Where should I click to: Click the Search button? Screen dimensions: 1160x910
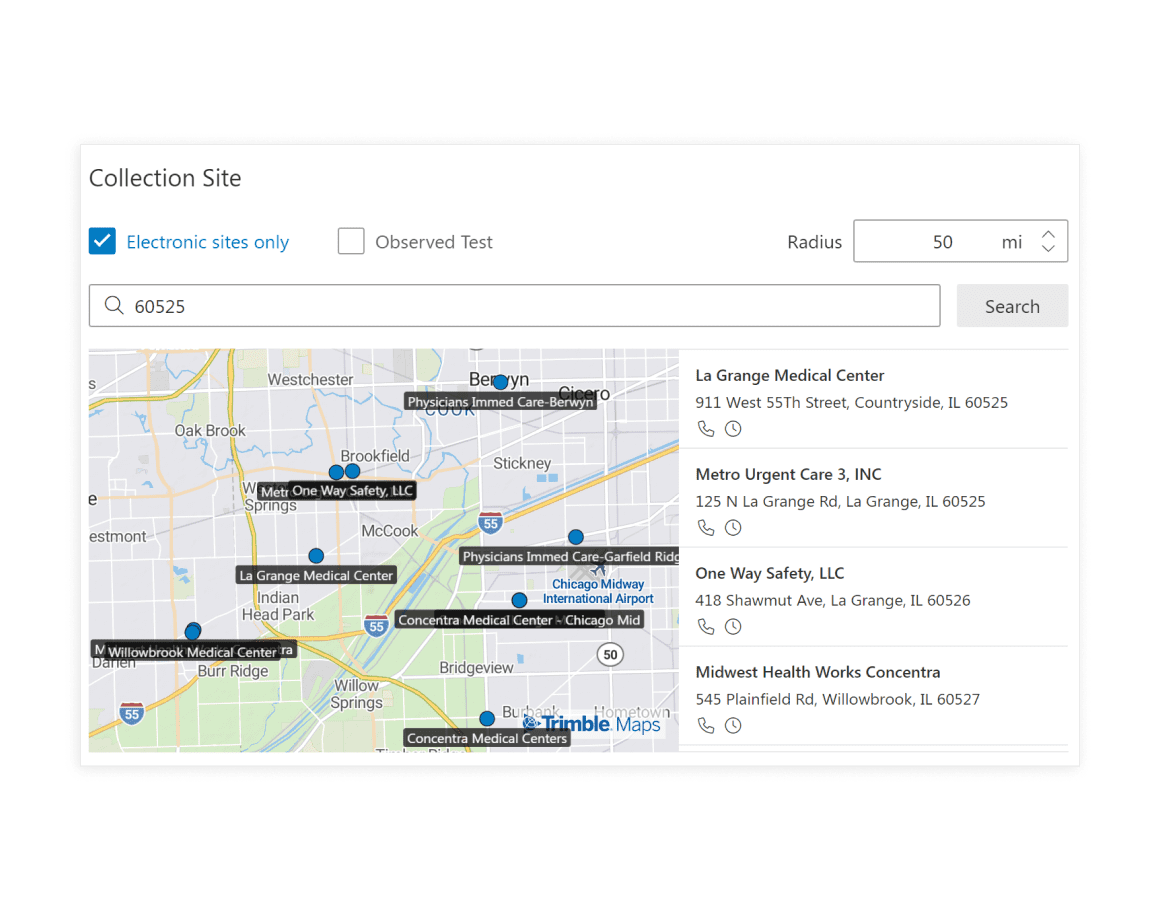[x=1012, y=306]
